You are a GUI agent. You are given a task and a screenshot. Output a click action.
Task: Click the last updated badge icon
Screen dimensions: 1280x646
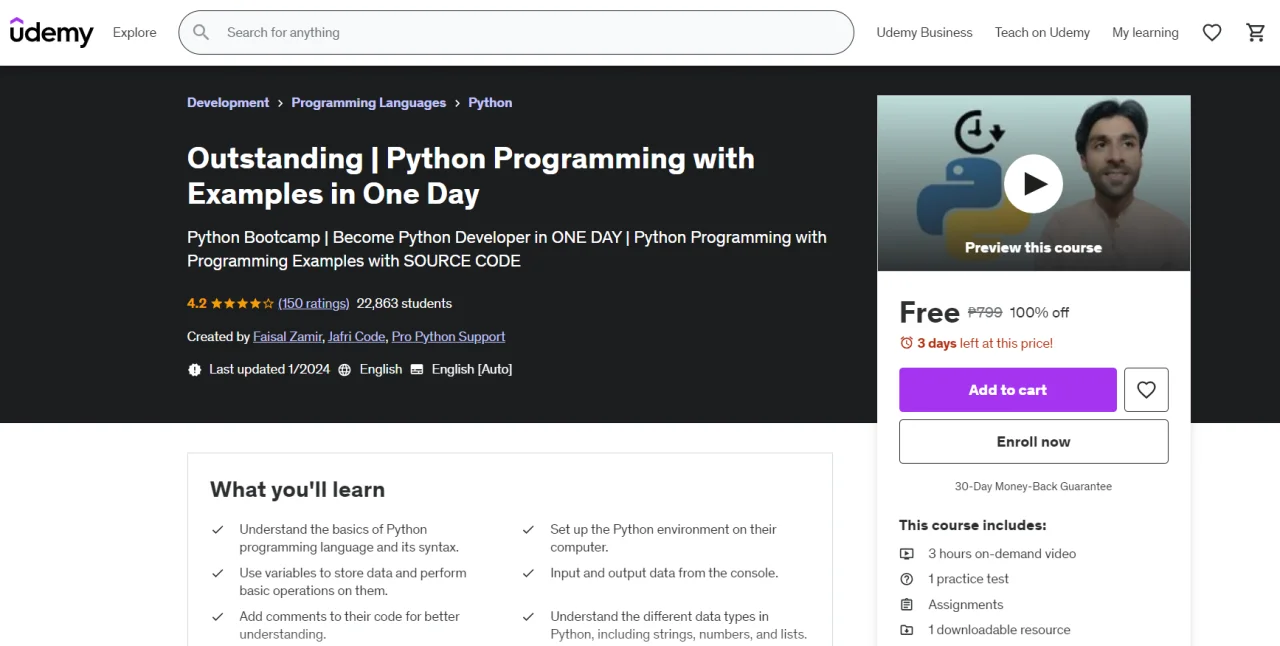[195, 370]
